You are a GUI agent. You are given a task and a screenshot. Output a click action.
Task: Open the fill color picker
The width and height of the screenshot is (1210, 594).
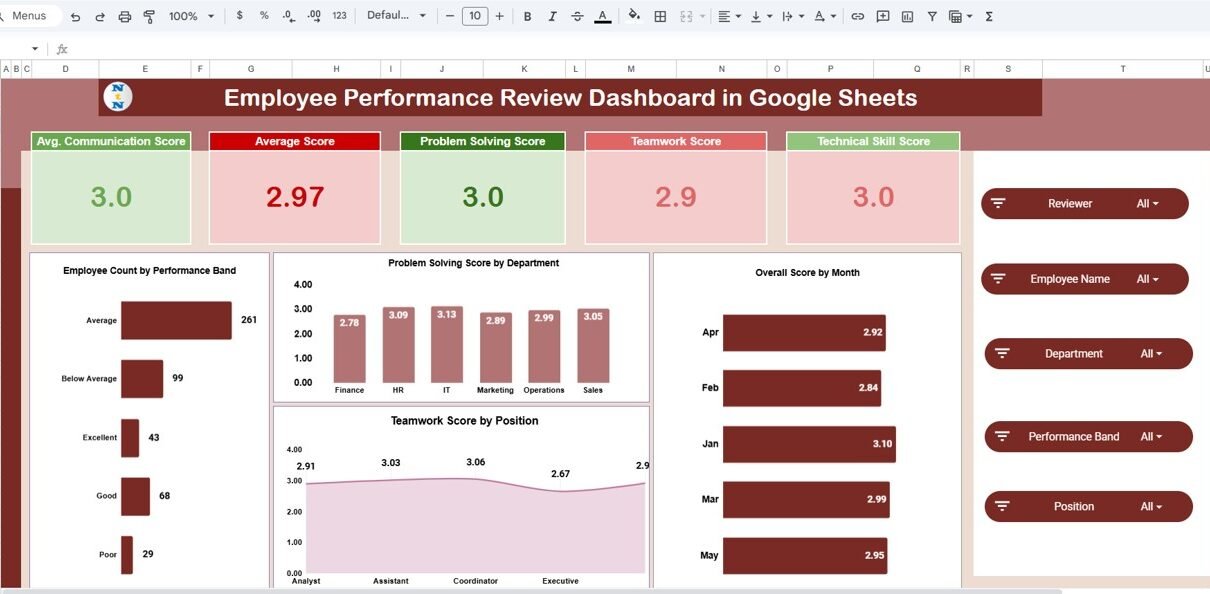[634, 16]
